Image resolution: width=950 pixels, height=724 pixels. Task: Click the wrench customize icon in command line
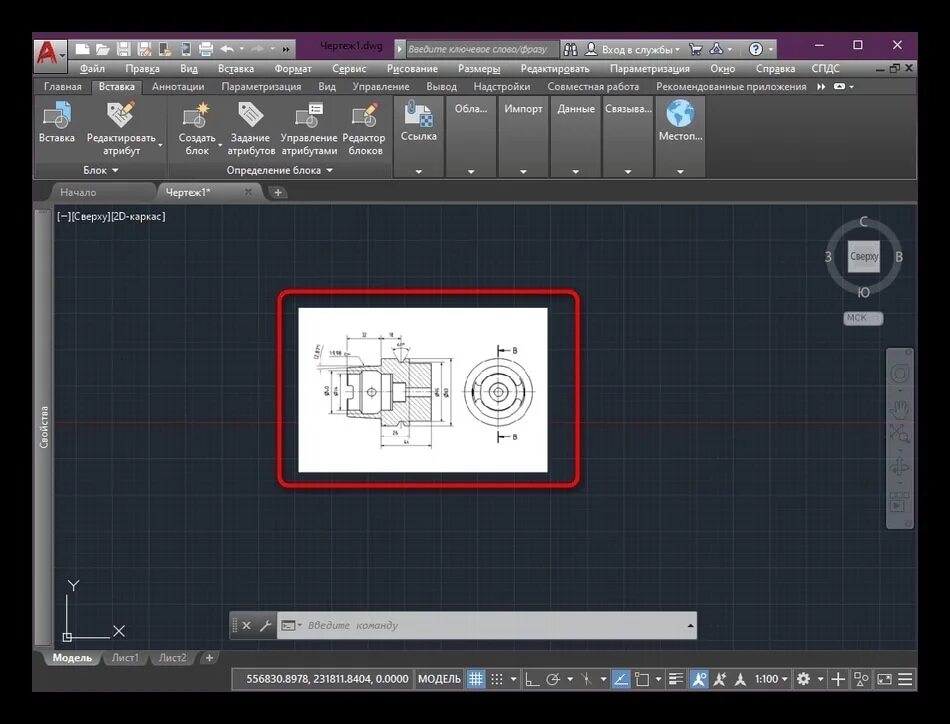point(265,625)
